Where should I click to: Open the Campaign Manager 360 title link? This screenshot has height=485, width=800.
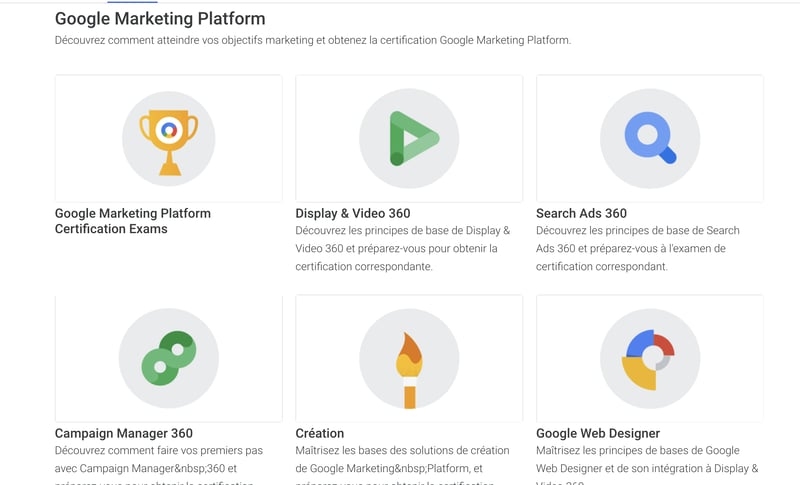pyautogui.click(x=123, y=433)
